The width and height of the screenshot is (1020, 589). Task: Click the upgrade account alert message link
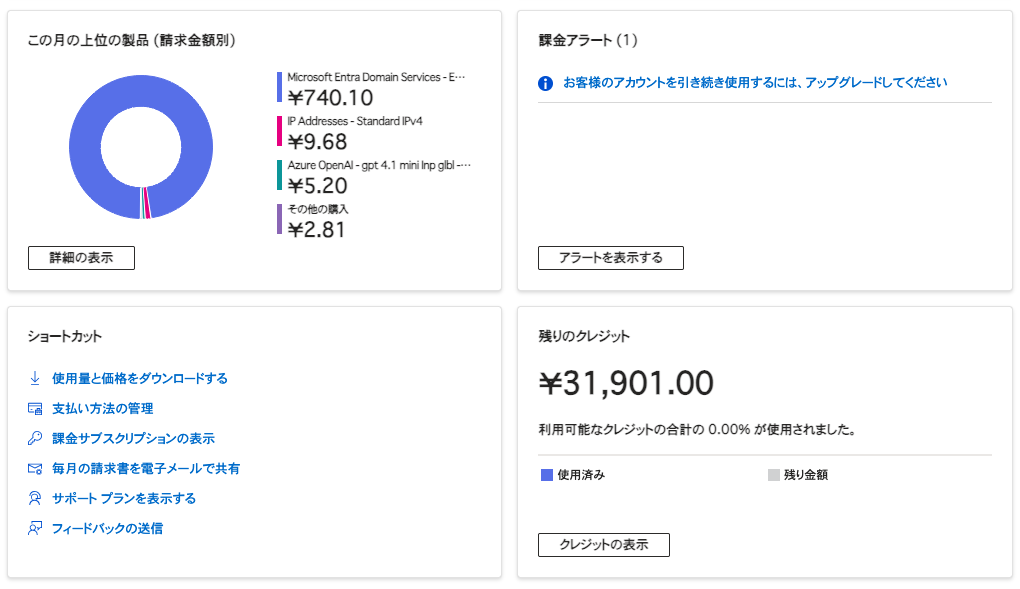[755, 82]
